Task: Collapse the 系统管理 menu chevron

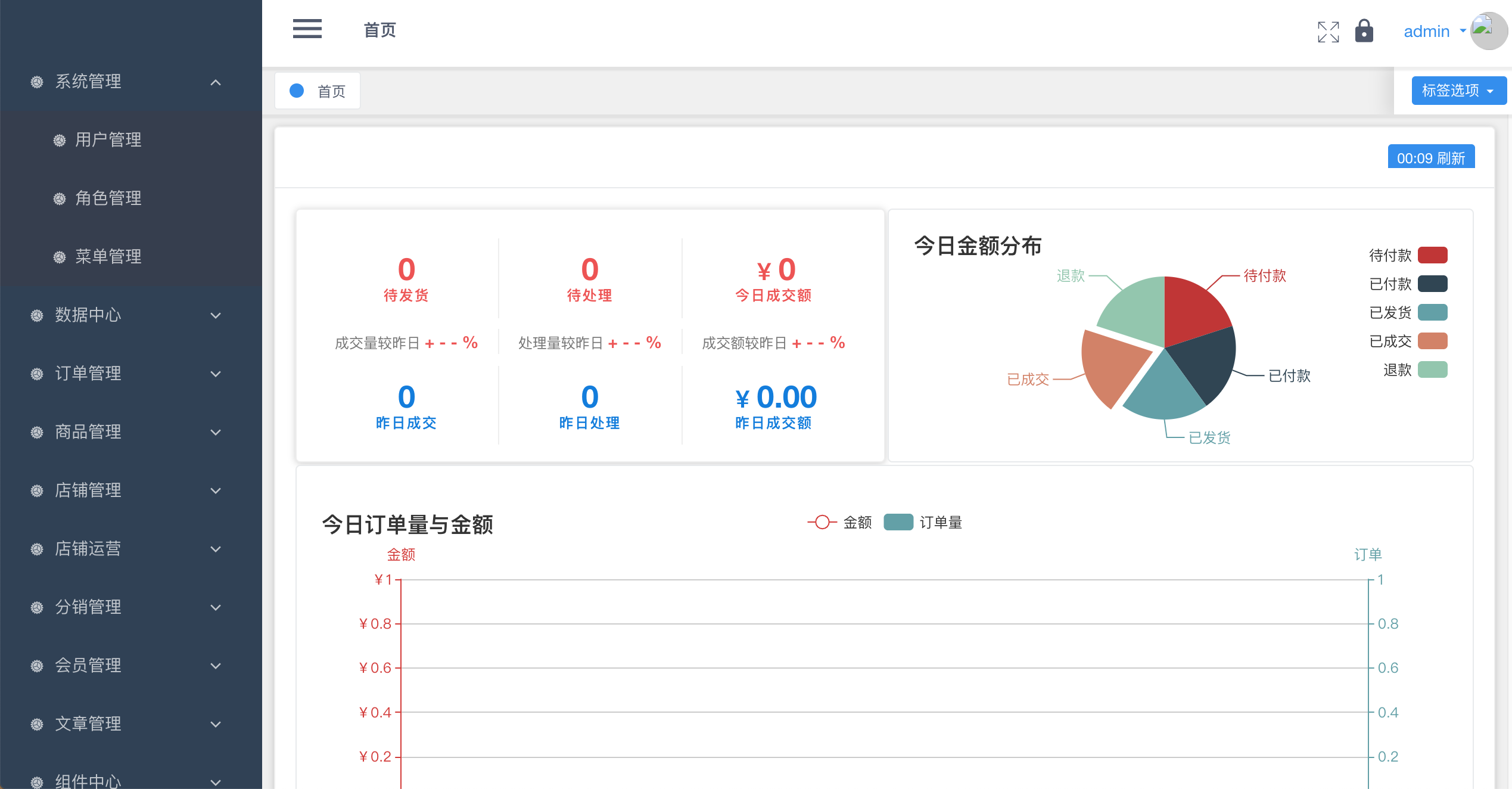Action: tap(216, 82)
